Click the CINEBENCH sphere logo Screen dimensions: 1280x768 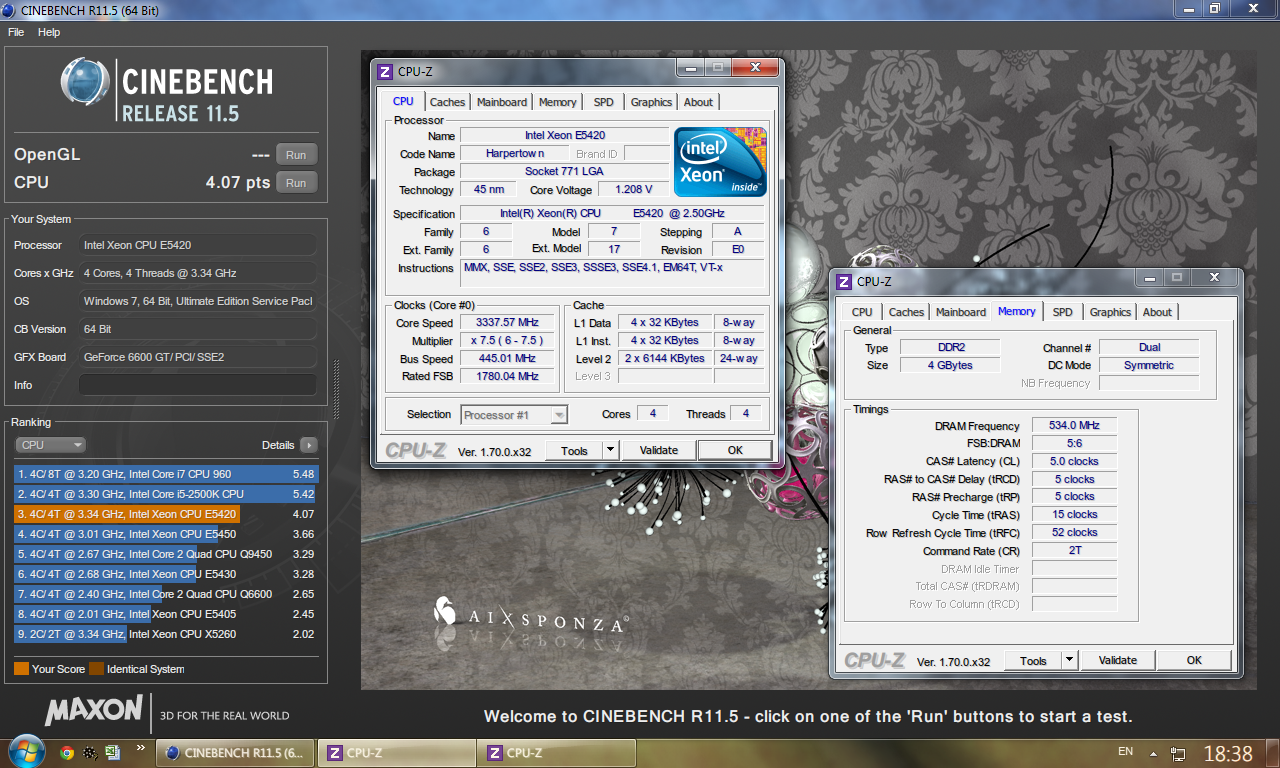click(85, 81)
